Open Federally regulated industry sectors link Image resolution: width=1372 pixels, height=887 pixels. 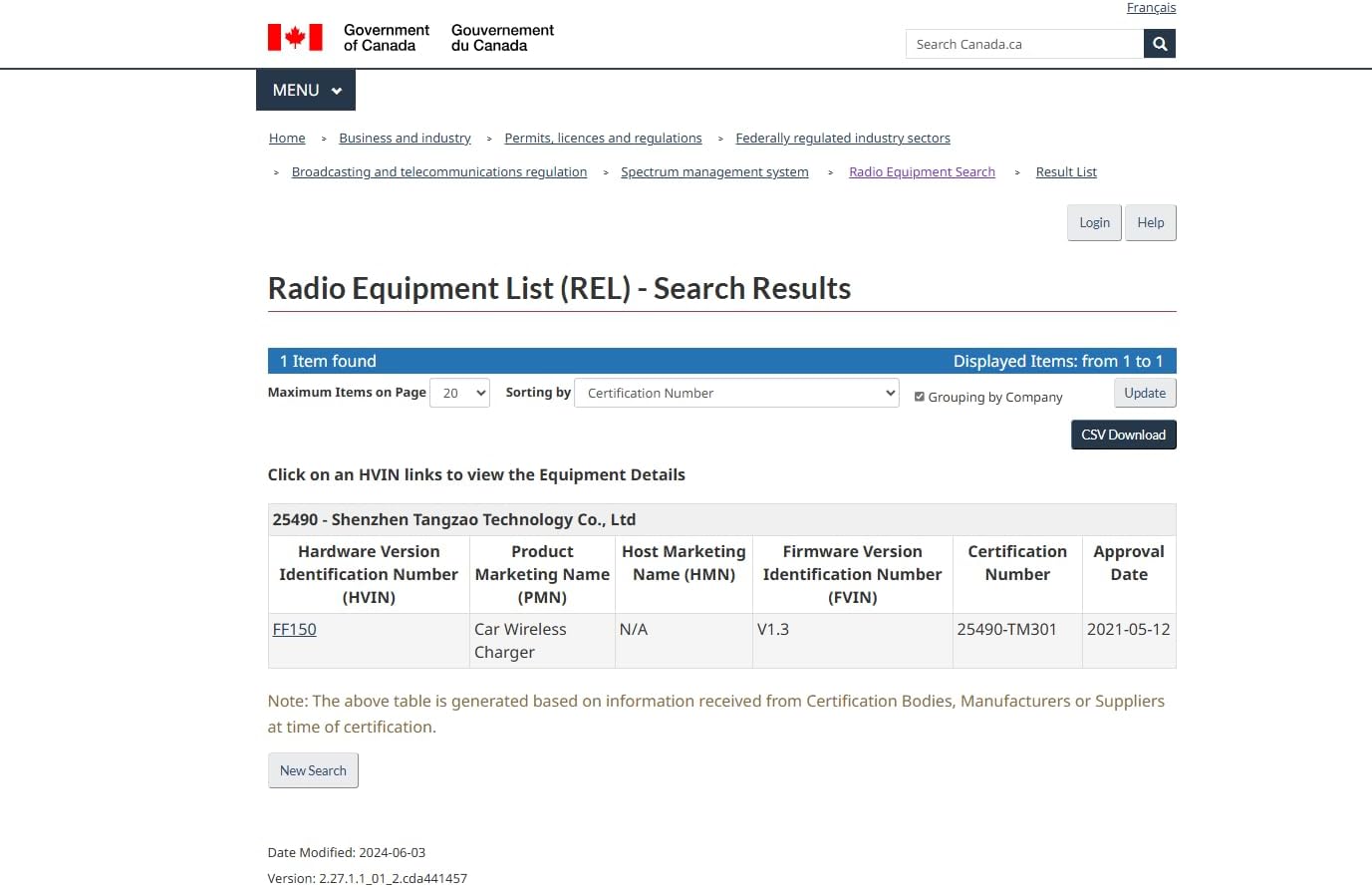[x=843, y=139]
